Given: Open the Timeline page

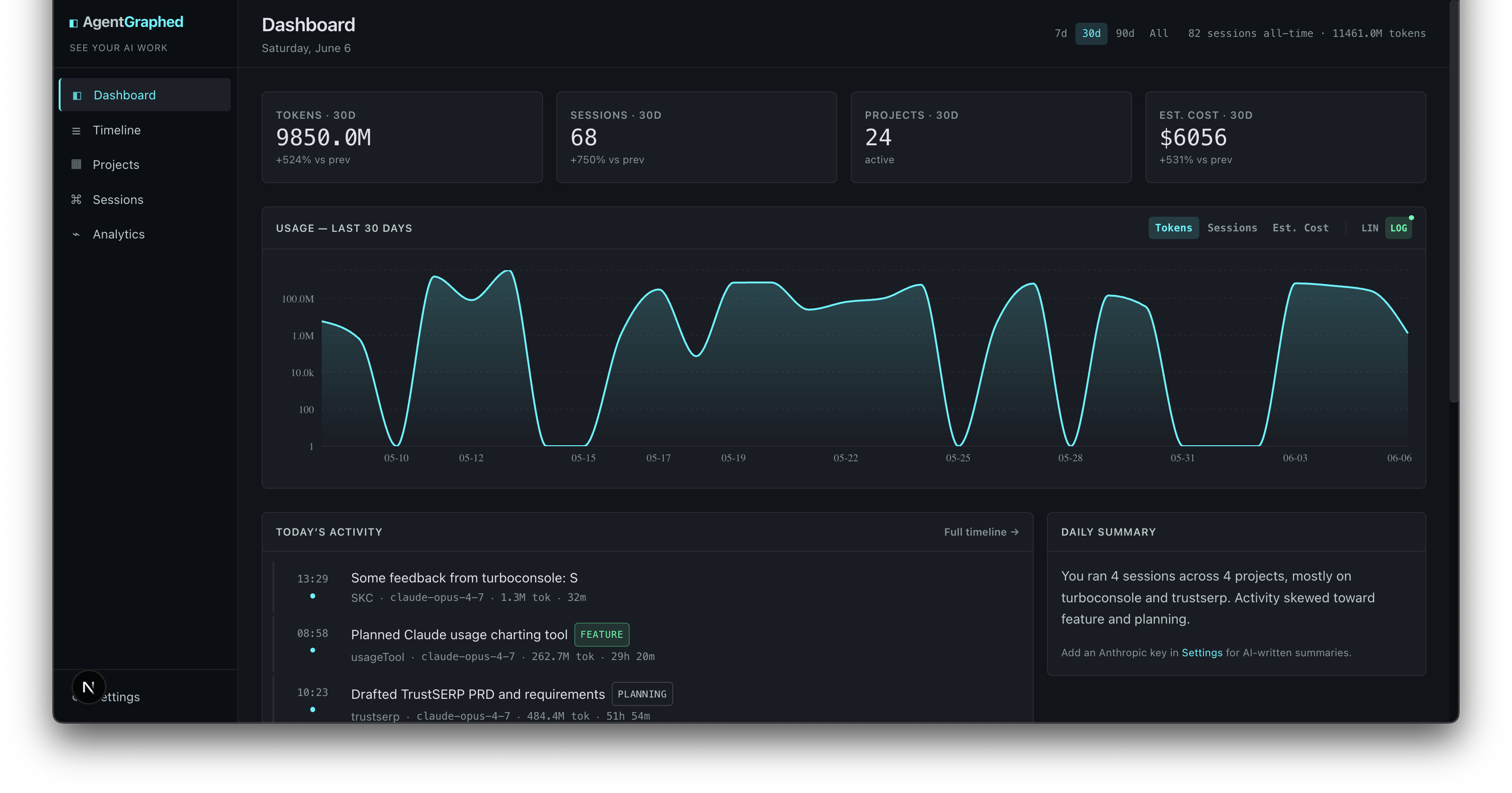Looking at the screenshot, I should click(x=145, y=130).
